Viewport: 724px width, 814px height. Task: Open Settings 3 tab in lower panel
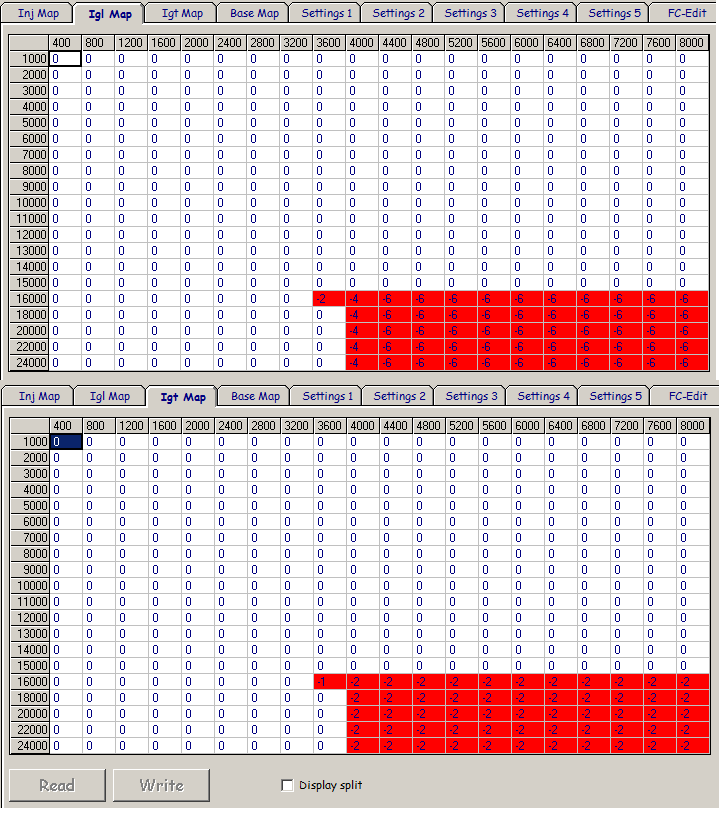coord(470,396)
